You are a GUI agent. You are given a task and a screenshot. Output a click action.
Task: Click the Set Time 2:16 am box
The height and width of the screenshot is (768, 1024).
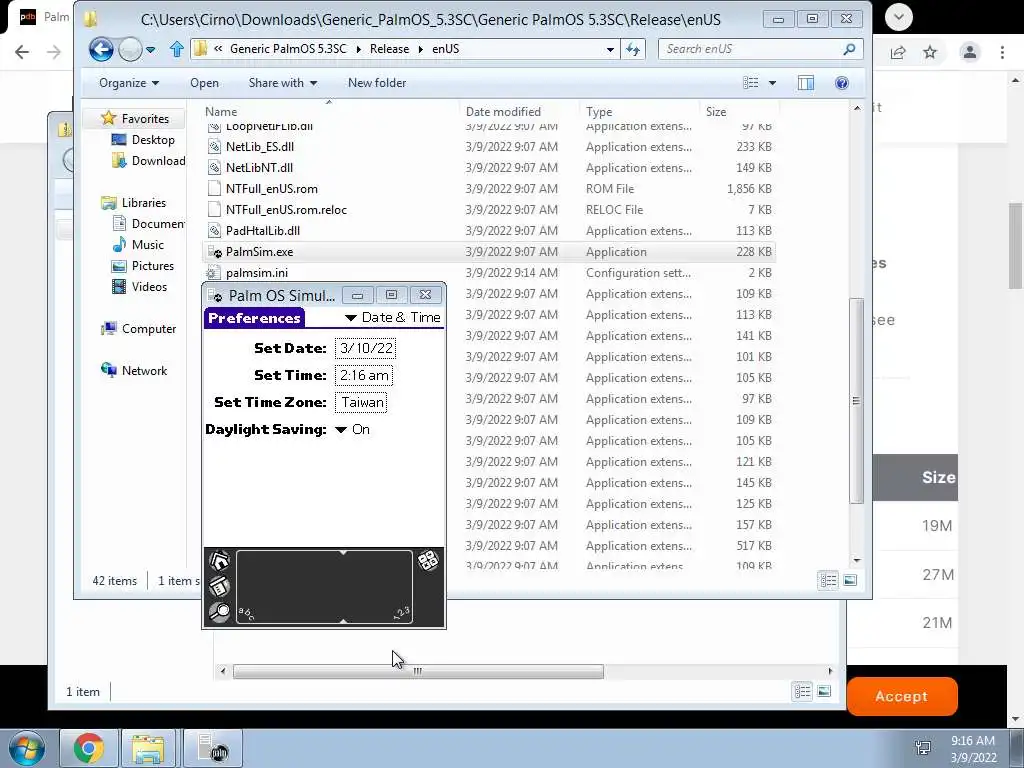click(364, 376)
